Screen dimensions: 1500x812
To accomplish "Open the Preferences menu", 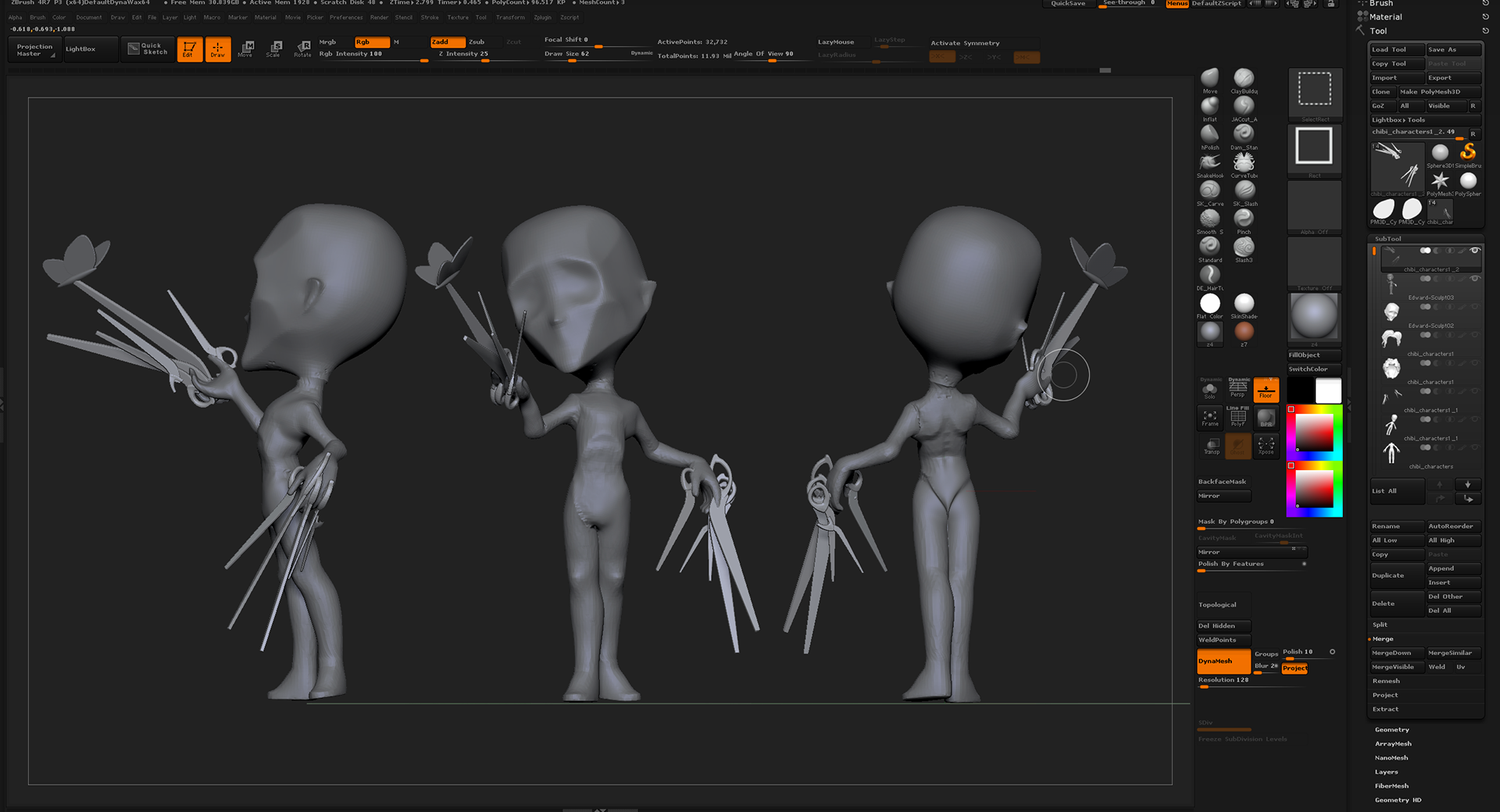I will 346,17.
